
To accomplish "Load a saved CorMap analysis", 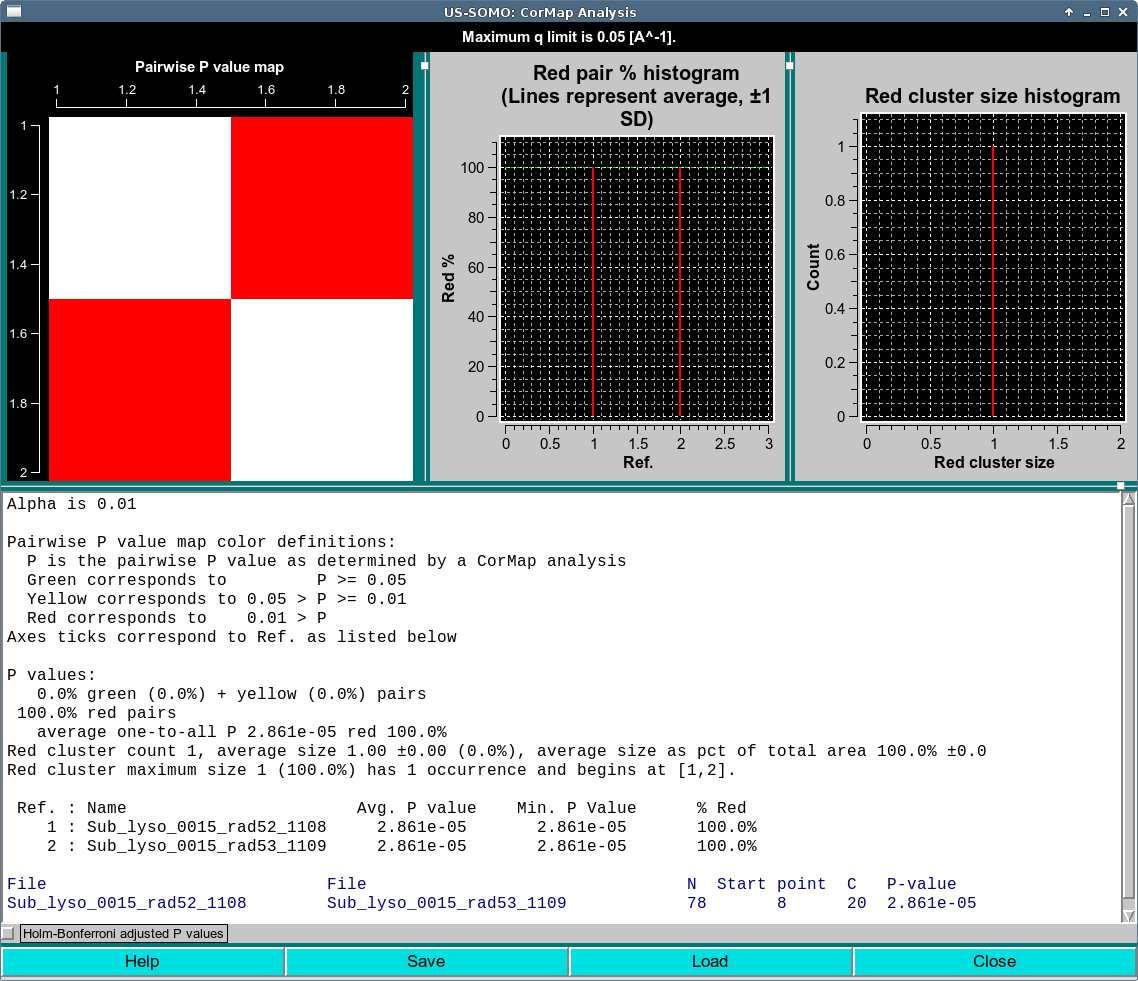I will click(x=710, y=961).
